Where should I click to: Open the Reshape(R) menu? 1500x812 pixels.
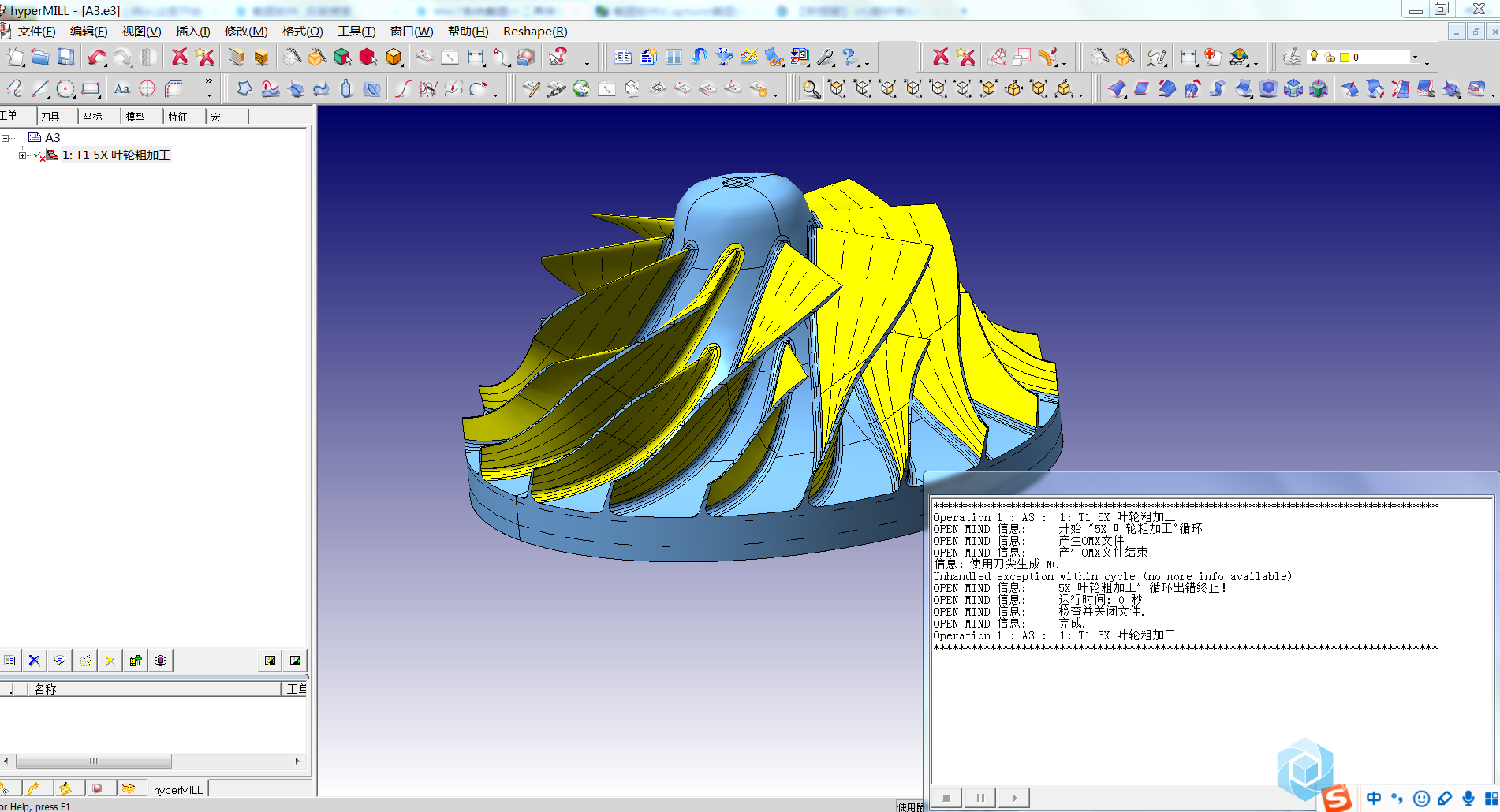[x=535, y=32]
